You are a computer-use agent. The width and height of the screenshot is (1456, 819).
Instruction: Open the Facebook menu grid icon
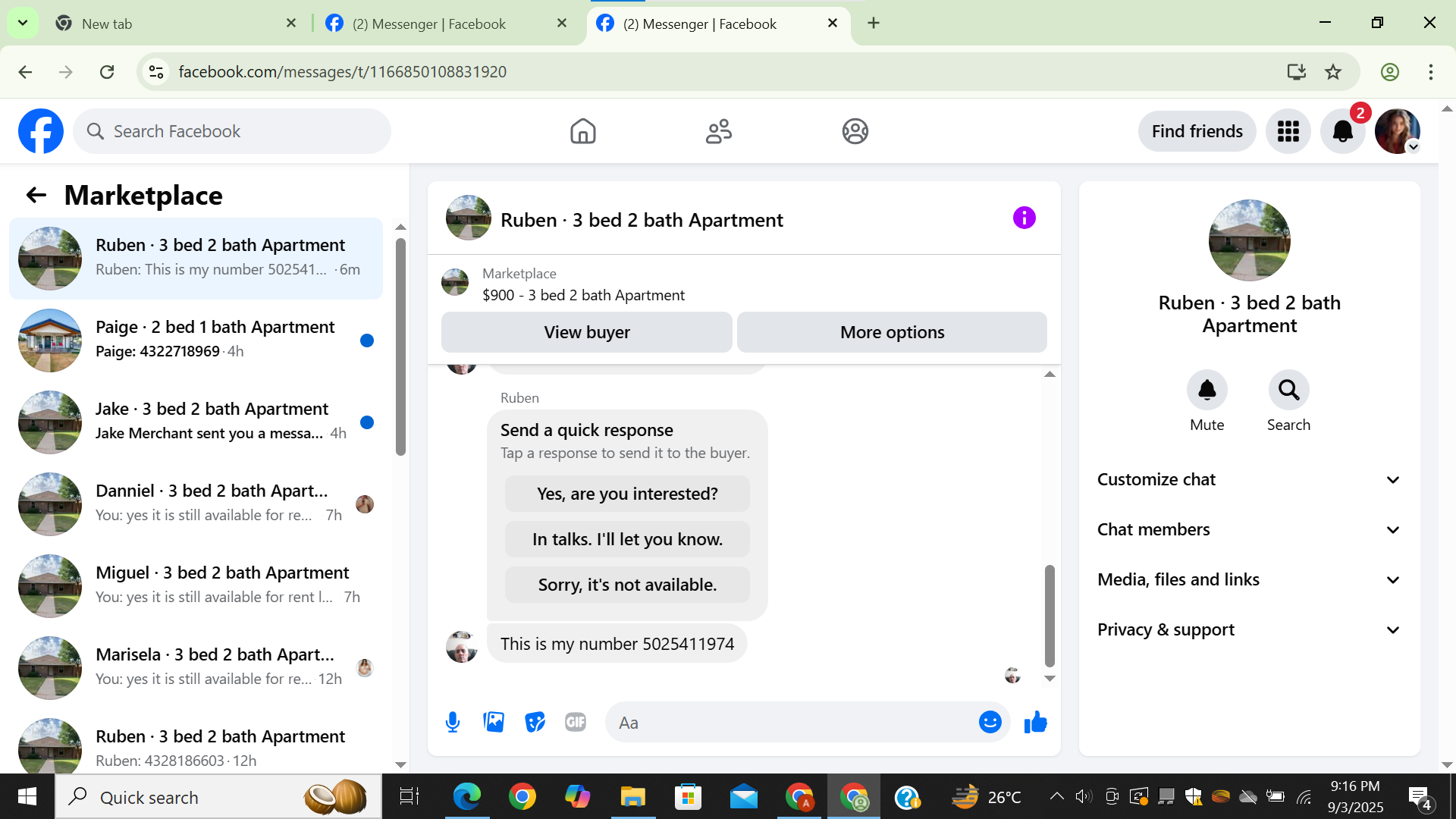[1288, 131]
